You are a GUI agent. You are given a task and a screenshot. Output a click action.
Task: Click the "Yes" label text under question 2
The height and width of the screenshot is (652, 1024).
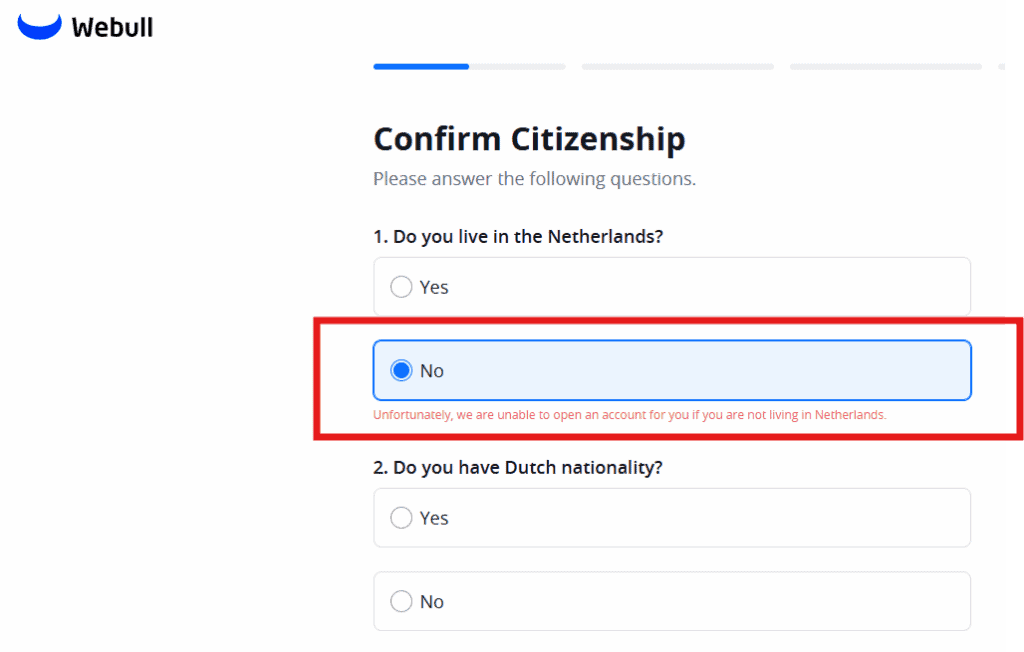tap(434, 518)
